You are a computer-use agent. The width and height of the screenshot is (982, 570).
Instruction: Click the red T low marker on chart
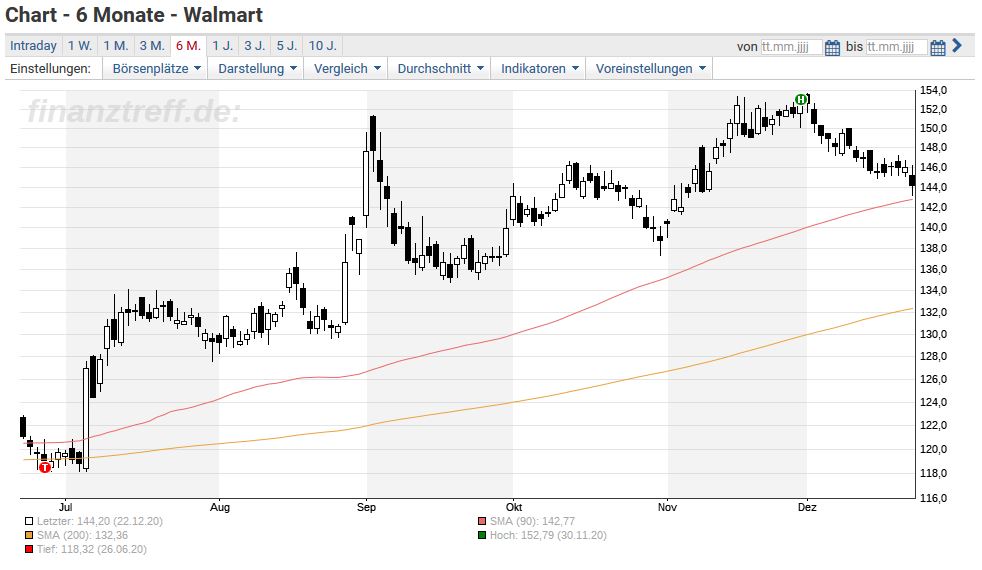pos(44,467)
